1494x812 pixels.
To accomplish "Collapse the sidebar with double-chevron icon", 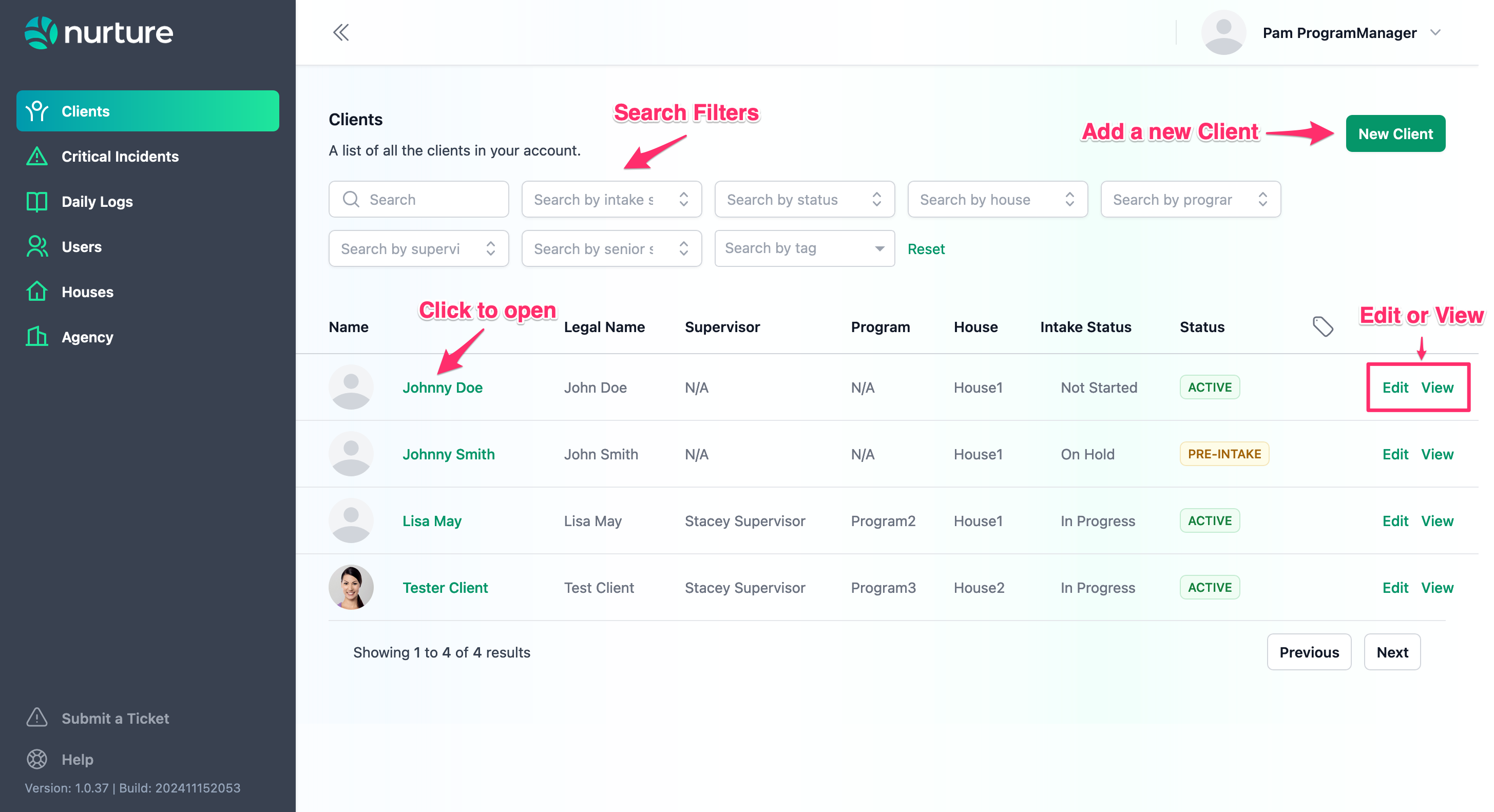I will (x=341, y=32).
